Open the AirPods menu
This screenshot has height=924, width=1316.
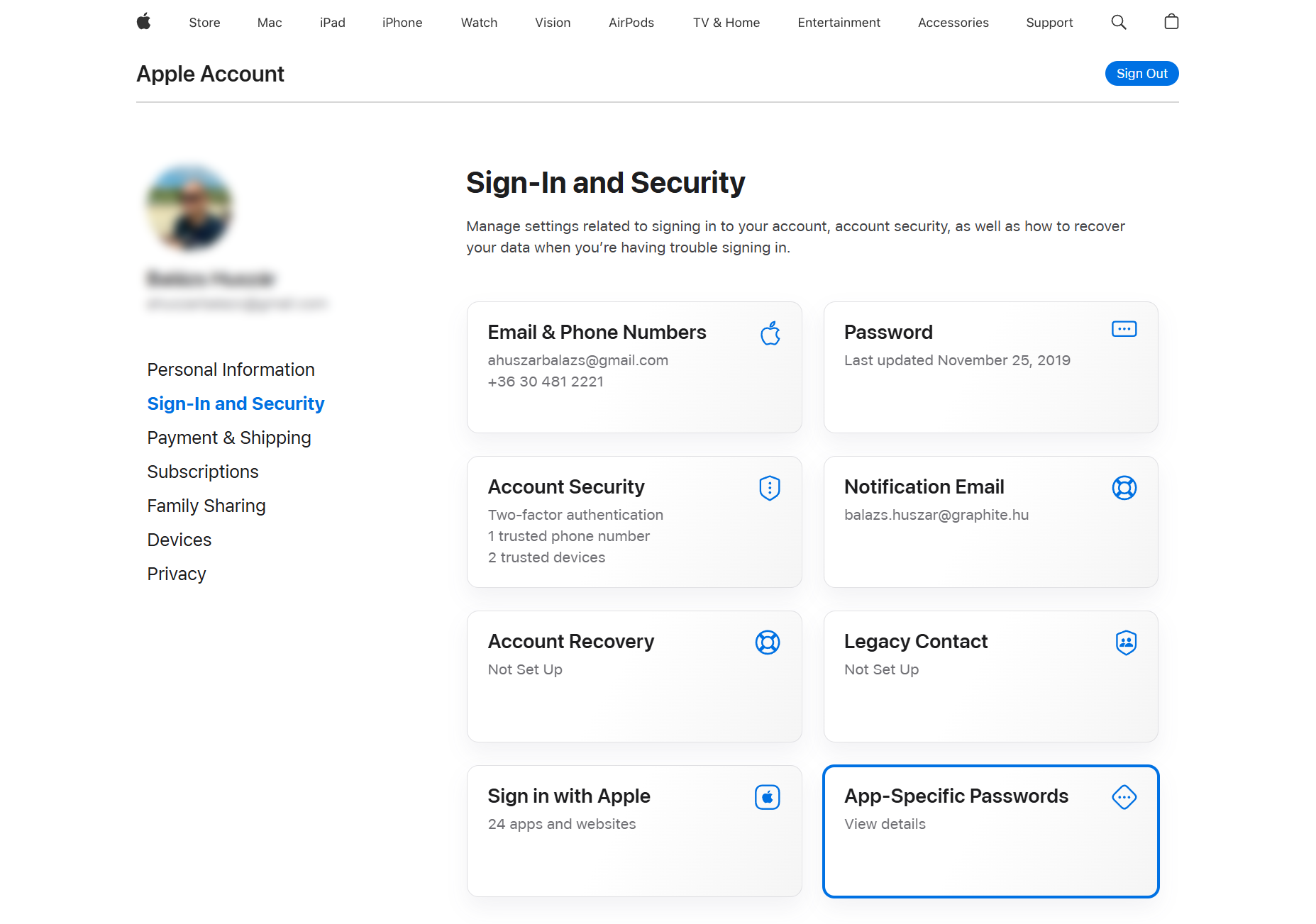coord(631,23)
